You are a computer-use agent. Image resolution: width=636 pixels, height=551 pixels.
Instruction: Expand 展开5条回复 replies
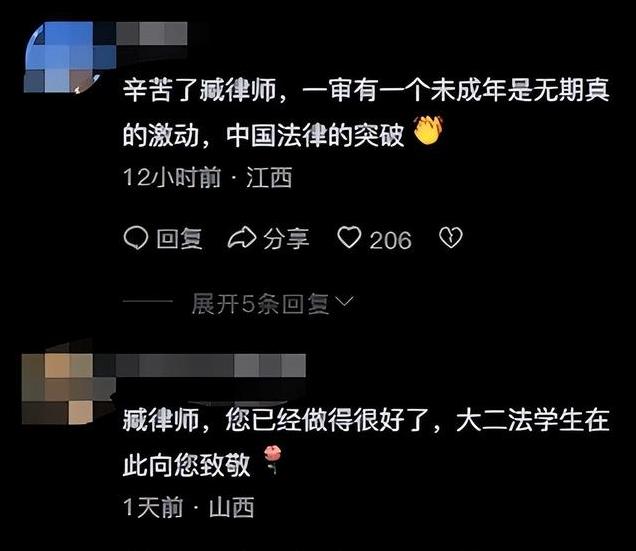point(260,303)
